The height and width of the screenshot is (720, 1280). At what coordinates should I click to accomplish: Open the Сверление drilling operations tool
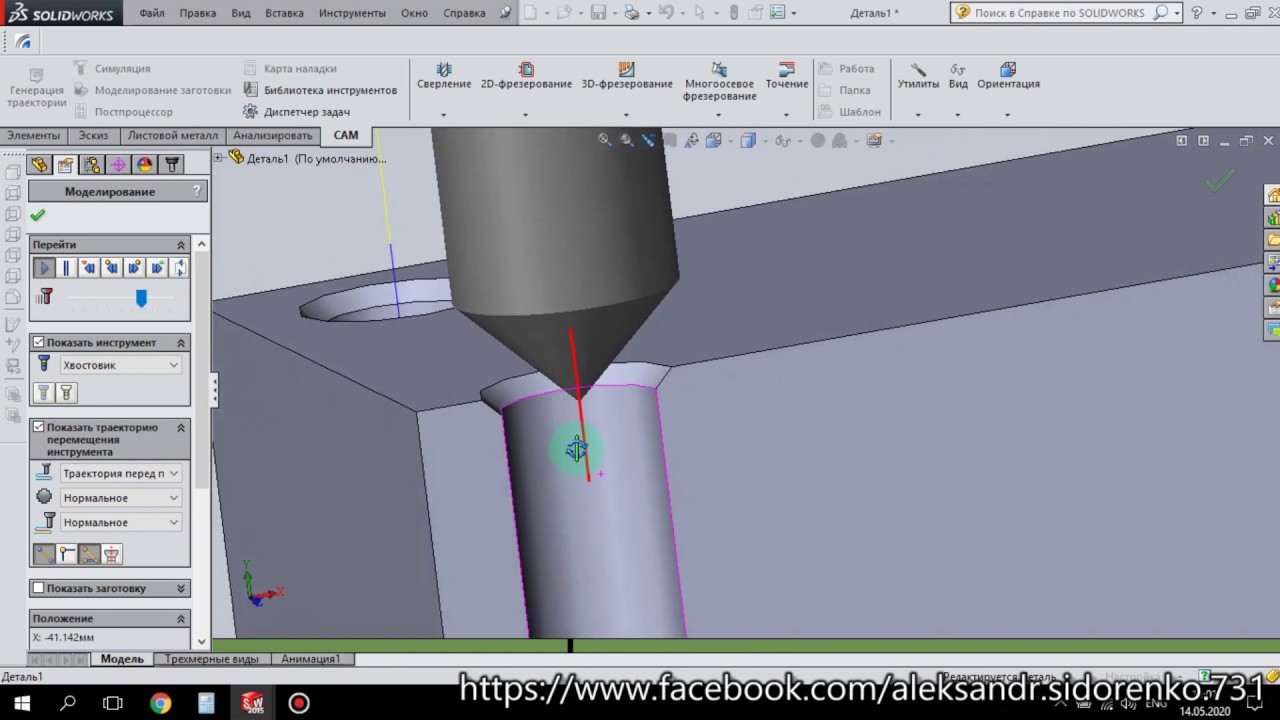(x=444, y=76)
